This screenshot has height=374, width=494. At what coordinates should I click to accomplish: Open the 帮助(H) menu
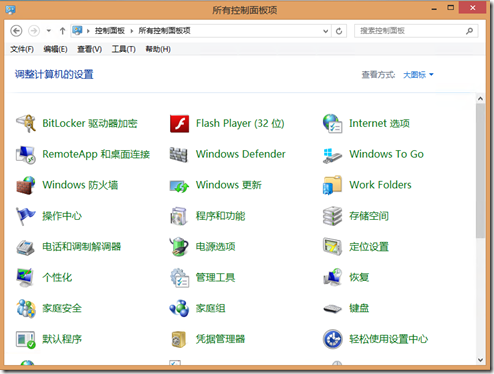click(x=158, y=49)
